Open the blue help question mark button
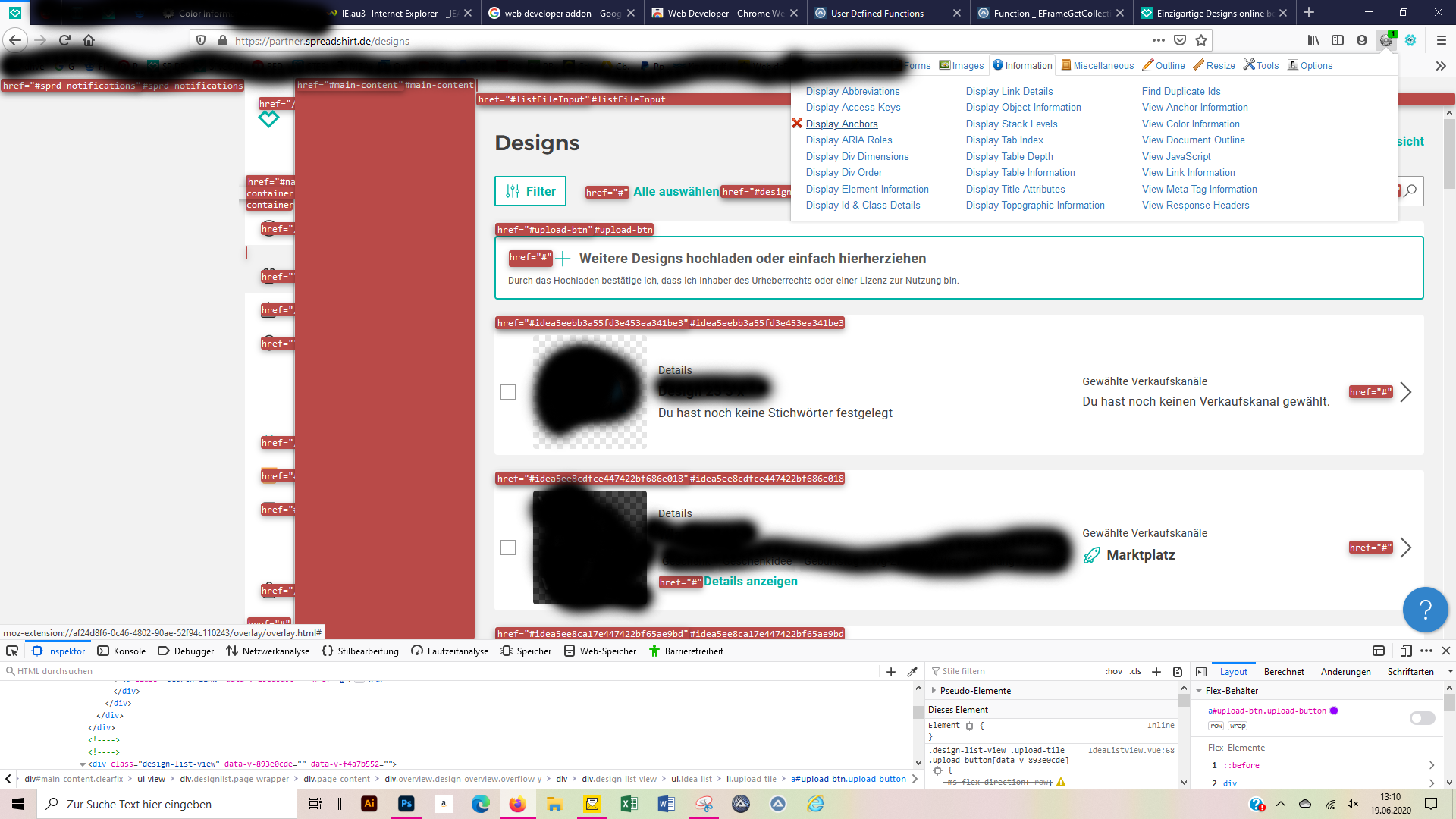This screenshot has width=1456, height=819. pyautogui.click(x=1425, y=609)
